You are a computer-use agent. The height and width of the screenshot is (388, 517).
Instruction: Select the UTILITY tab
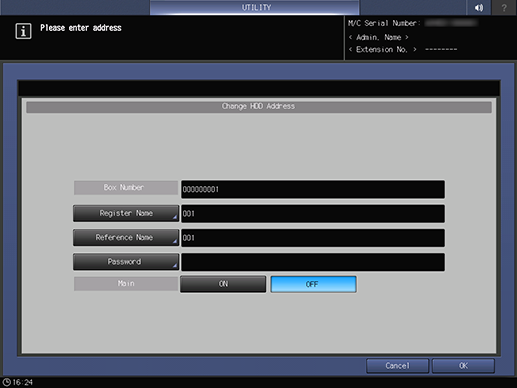click(x=255, y=7)
